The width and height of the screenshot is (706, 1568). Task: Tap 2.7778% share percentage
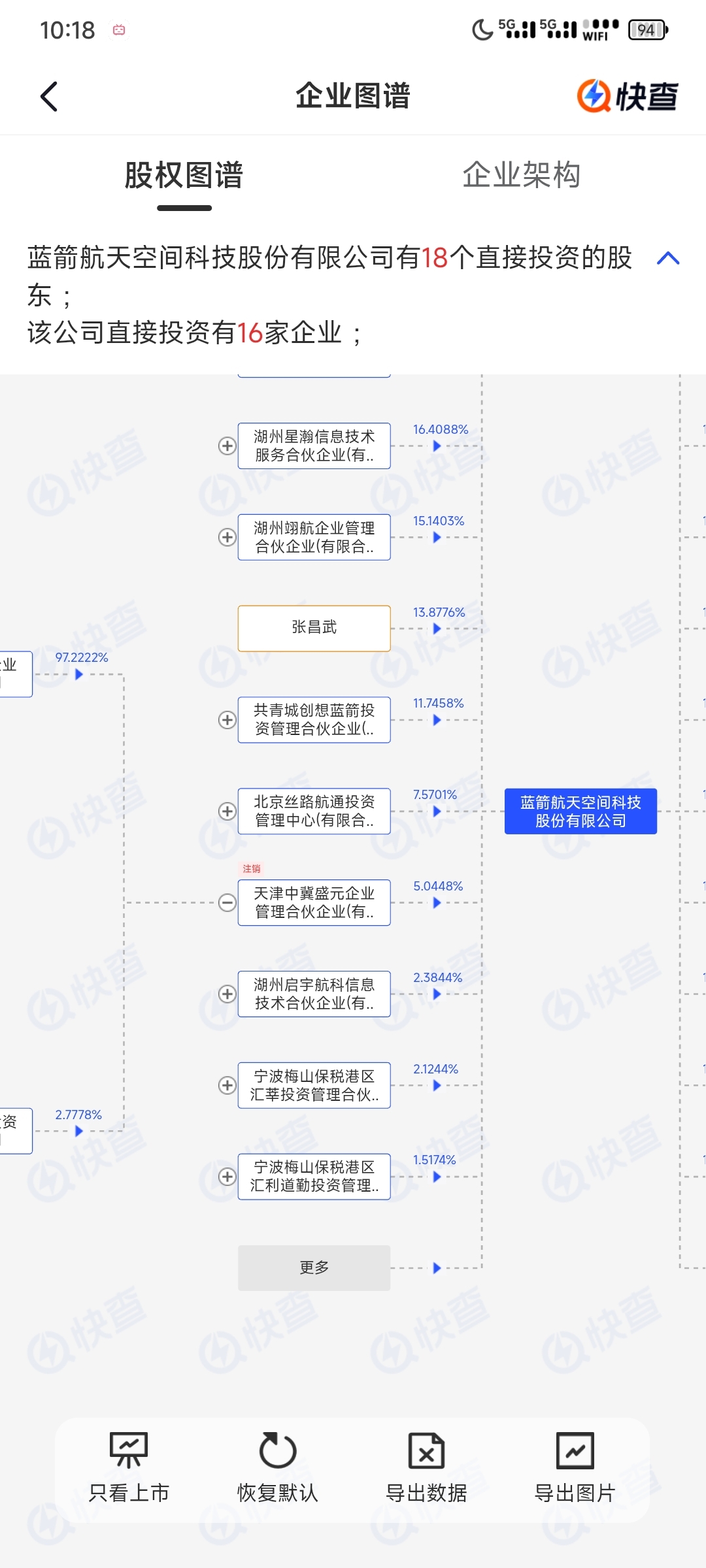click(x=78, y=1115)
